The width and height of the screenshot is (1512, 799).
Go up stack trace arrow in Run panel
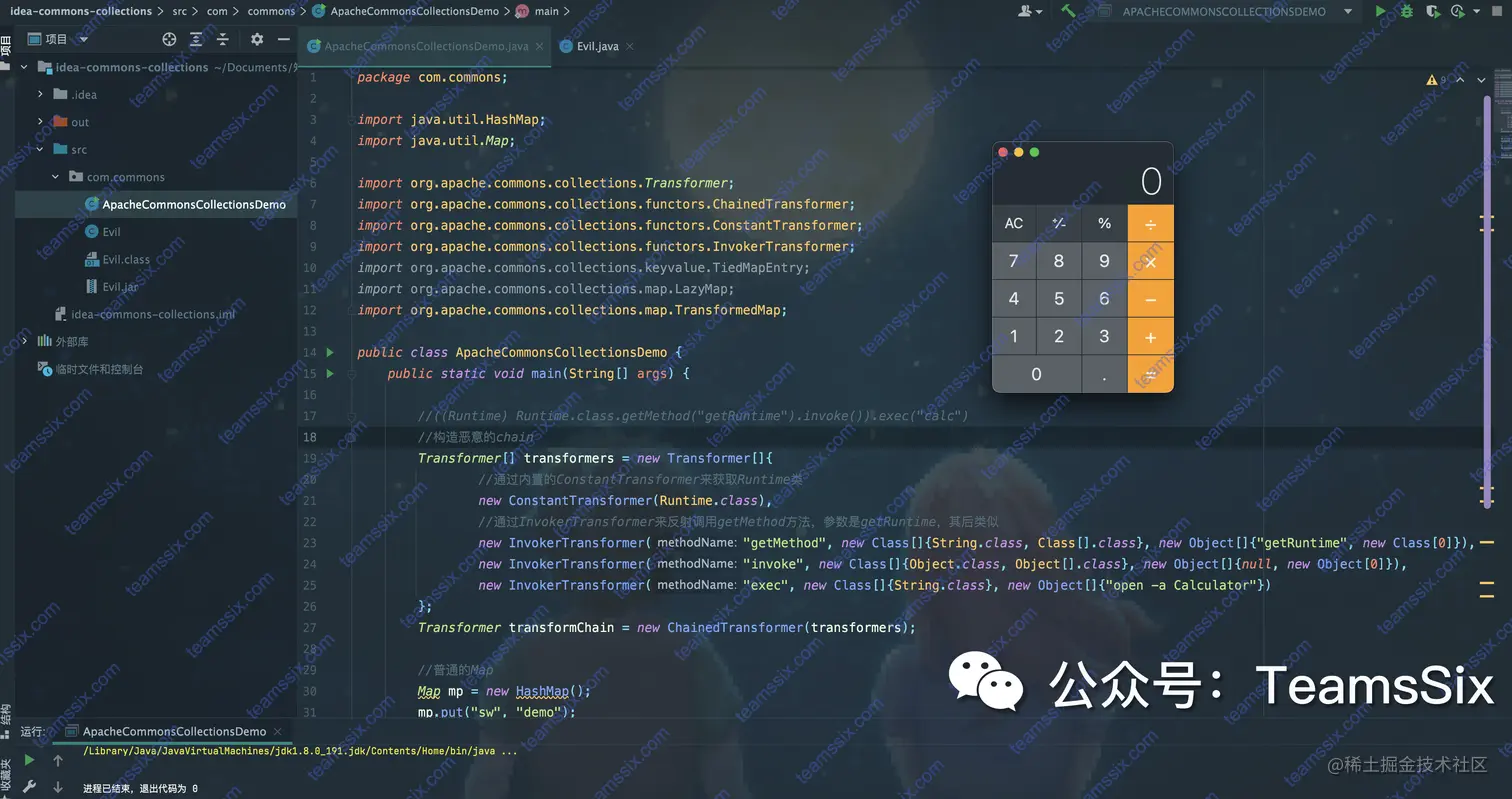tap(57, 760)
